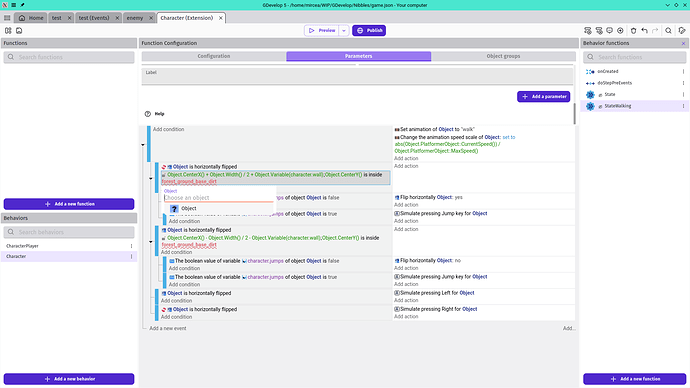Click the add comment bubble toolbar icon
This screenshot has width=690, height=388.
(609, 30)
